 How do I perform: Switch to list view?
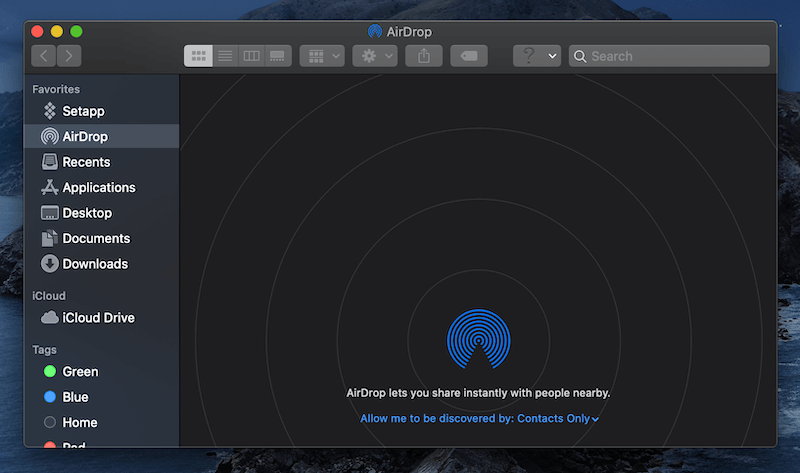tap(226, 56)
